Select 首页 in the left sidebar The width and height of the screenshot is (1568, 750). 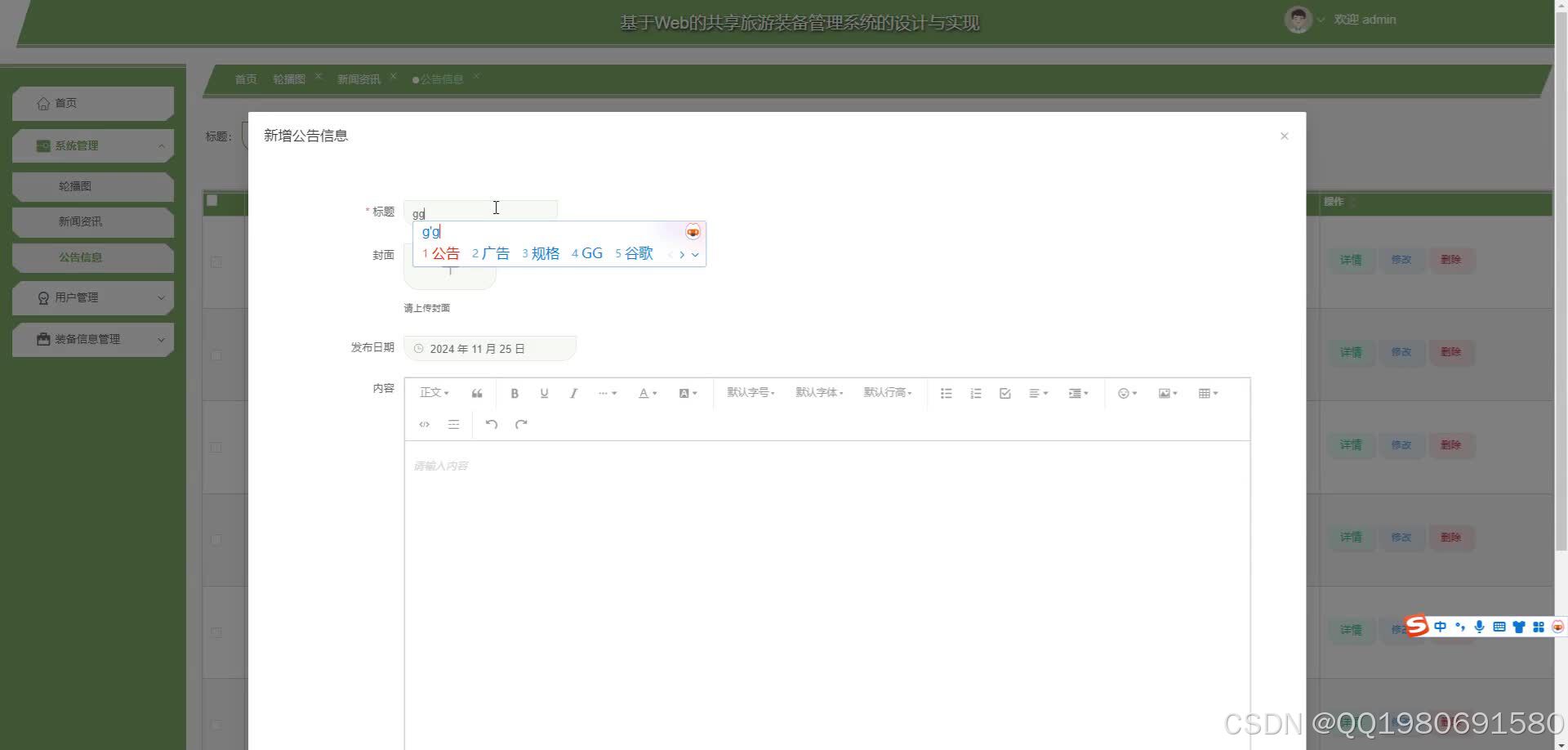[x=93, y=103]
